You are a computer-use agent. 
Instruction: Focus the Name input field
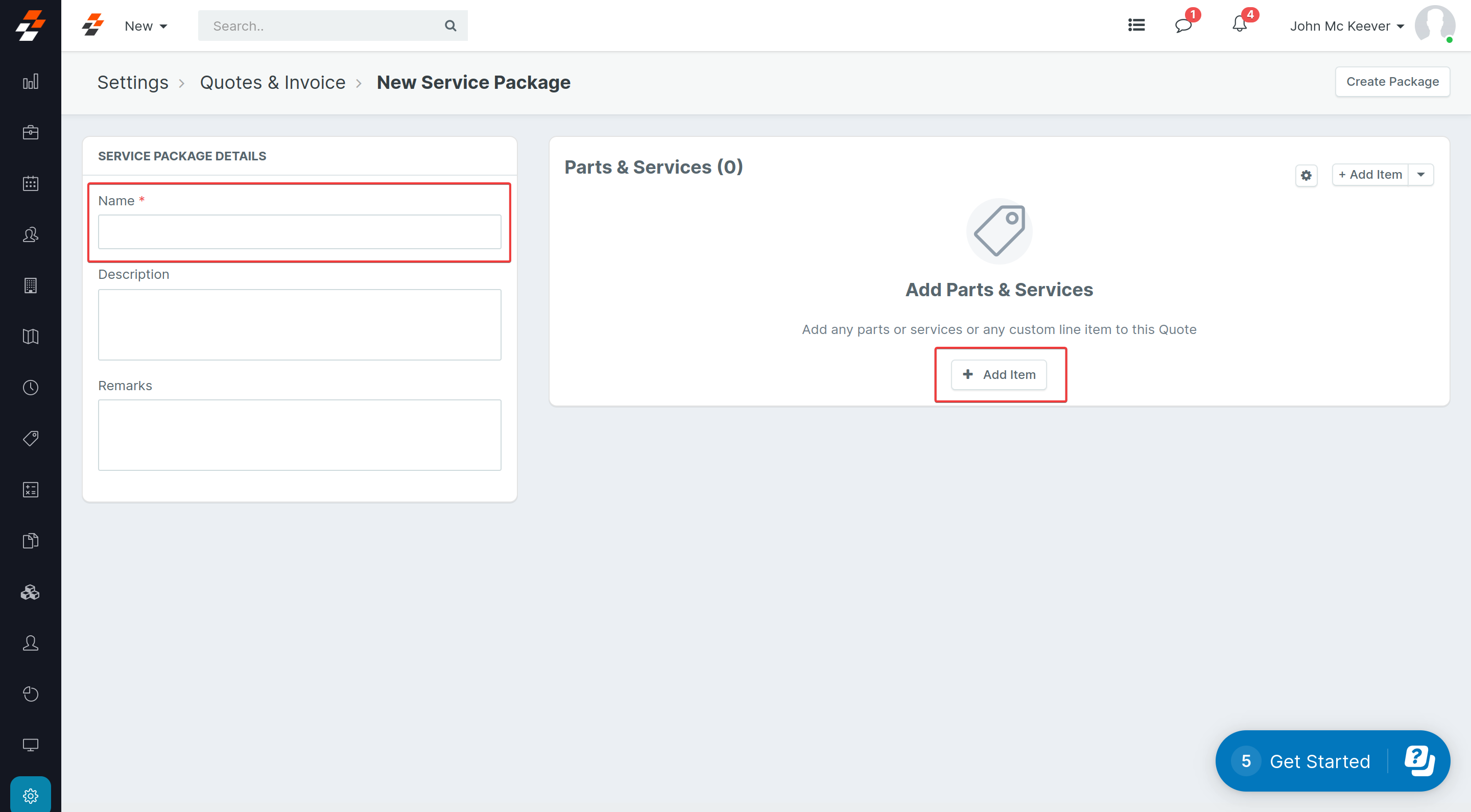click(299, 232)
